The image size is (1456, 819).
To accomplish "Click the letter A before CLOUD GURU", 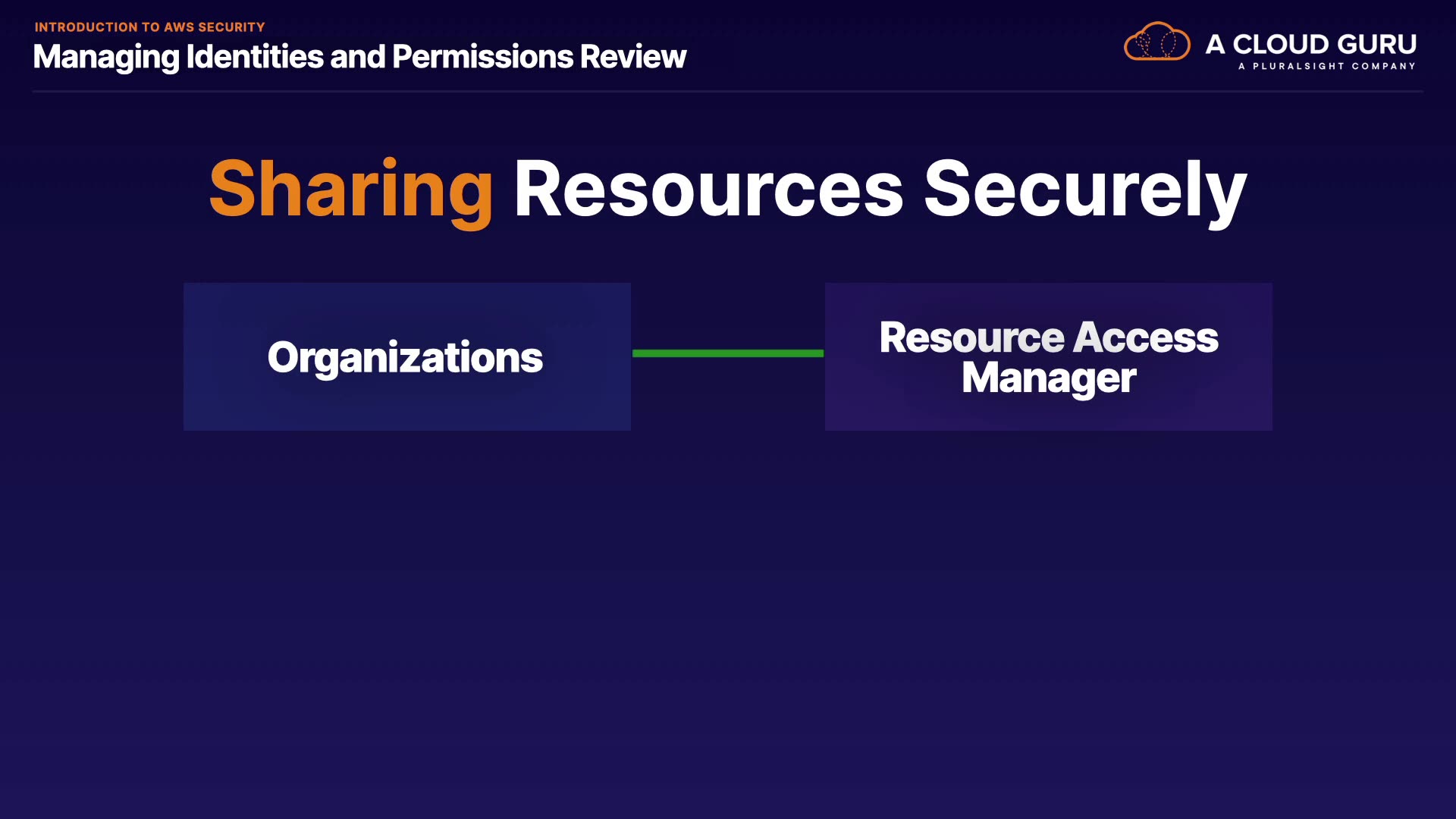I will pyautogui.click(x=1215, y=44).
